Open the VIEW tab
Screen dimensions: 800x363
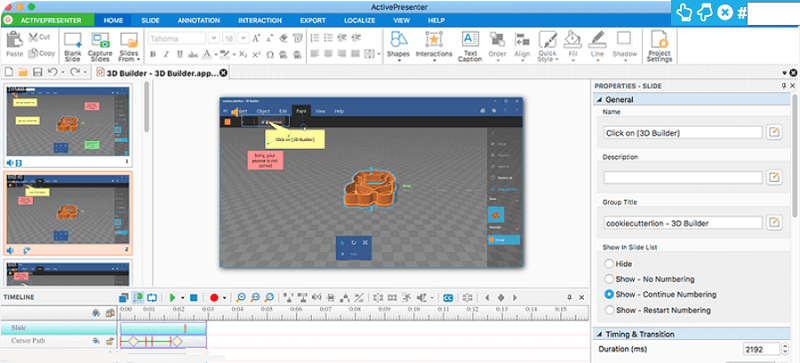[x=401, y=20]
